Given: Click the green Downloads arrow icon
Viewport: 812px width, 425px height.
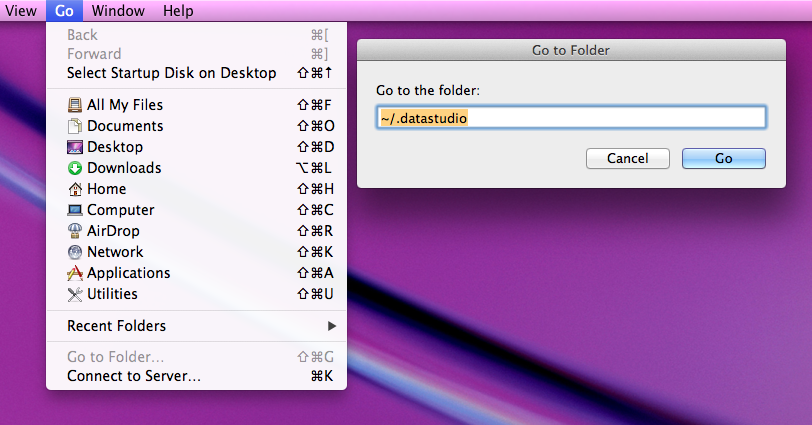Looking at the screenshot, I should [x=75, y=168].
